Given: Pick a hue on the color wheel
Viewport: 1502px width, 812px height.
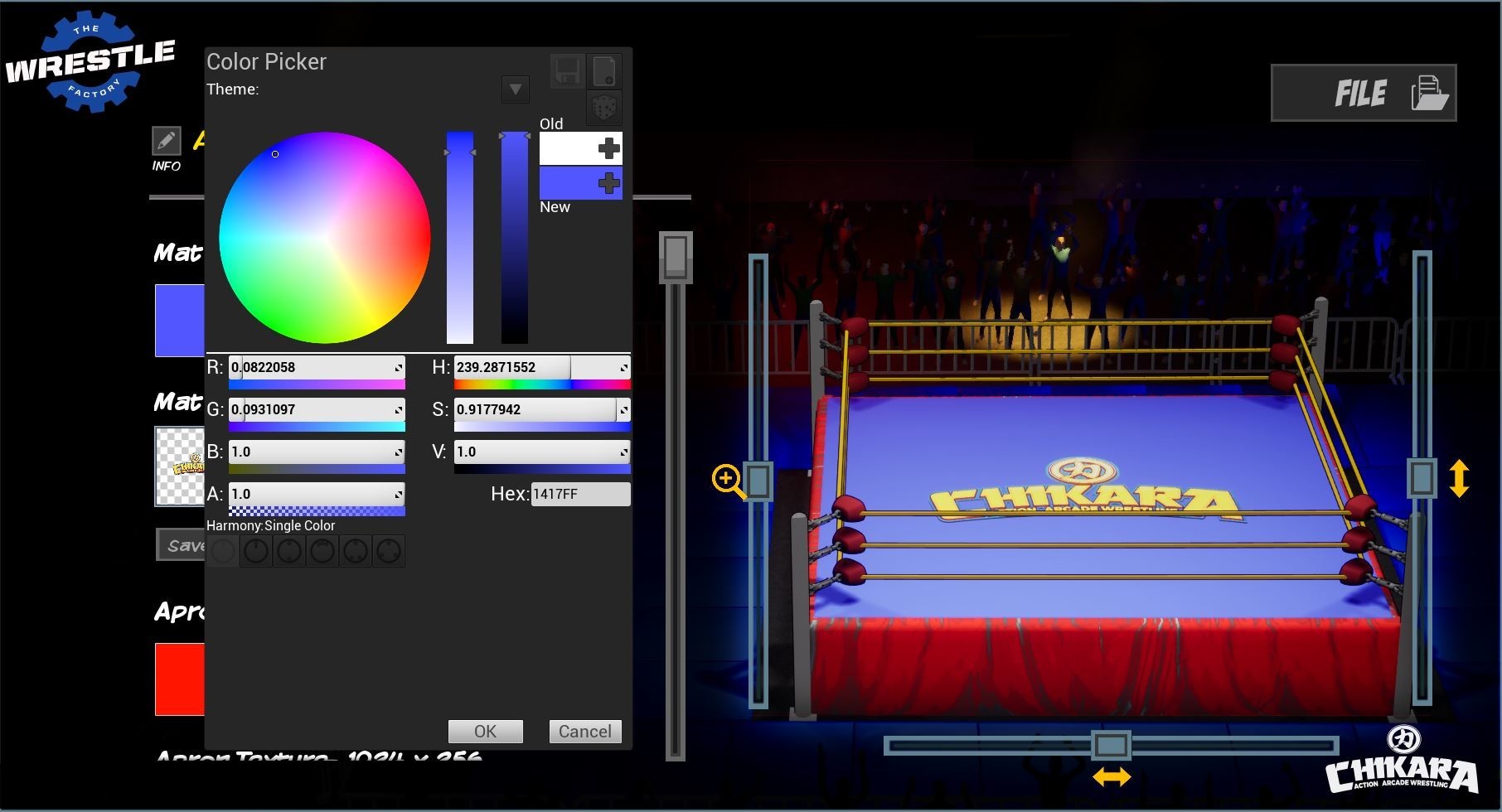Looking at the screenshot, I should (325, 238).
